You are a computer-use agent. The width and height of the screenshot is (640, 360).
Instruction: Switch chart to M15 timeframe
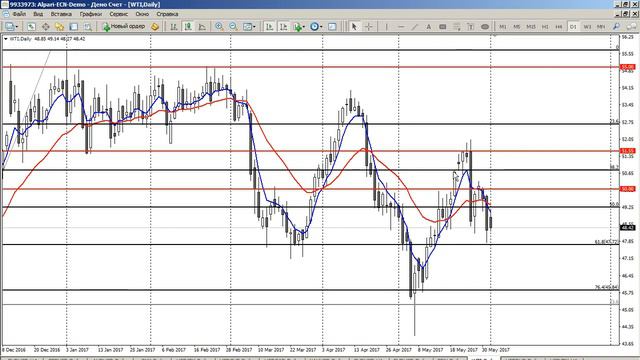[531, 27]
